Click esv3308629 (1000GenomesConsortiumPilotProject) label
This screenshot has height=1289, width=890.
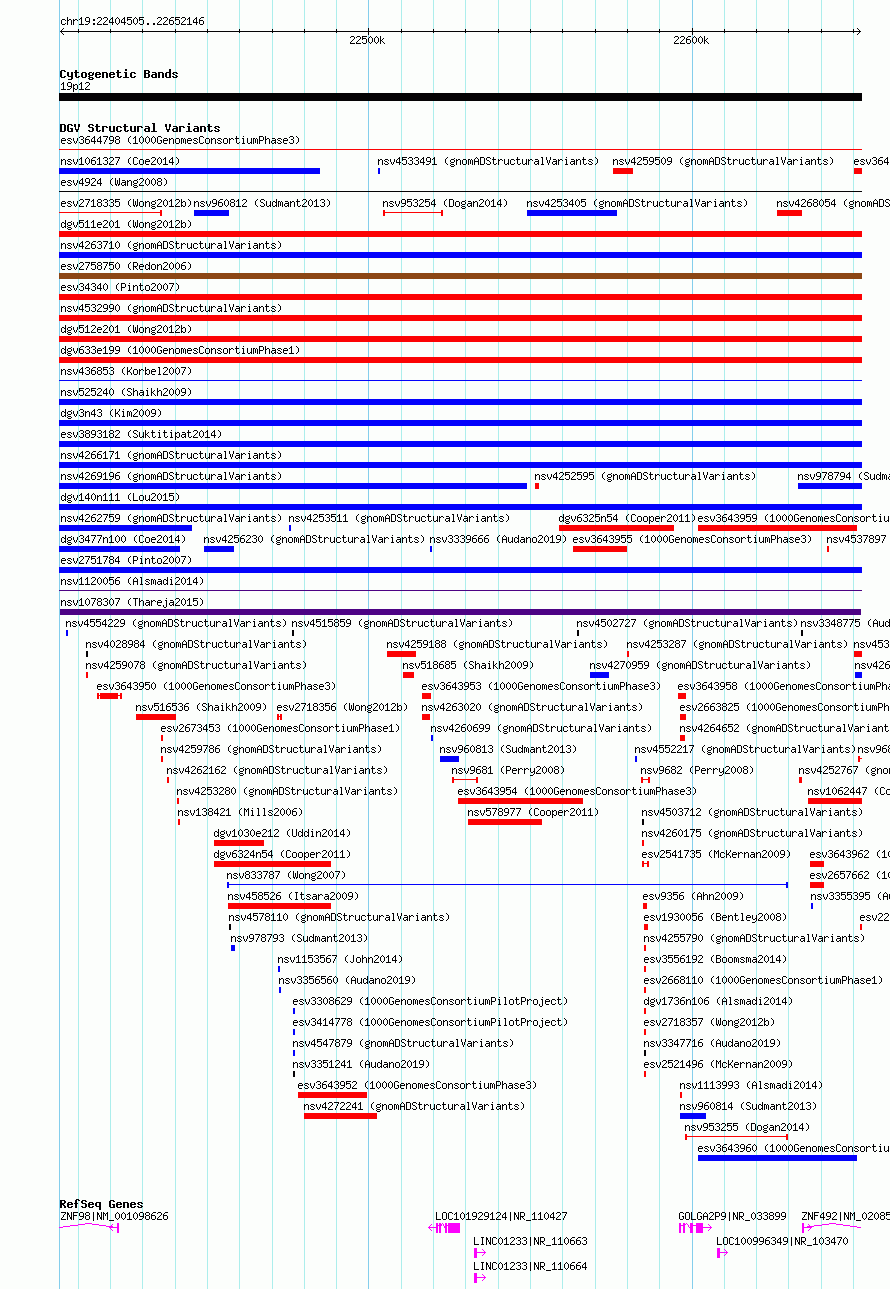pyautogui.click(x=430, y=1001)
